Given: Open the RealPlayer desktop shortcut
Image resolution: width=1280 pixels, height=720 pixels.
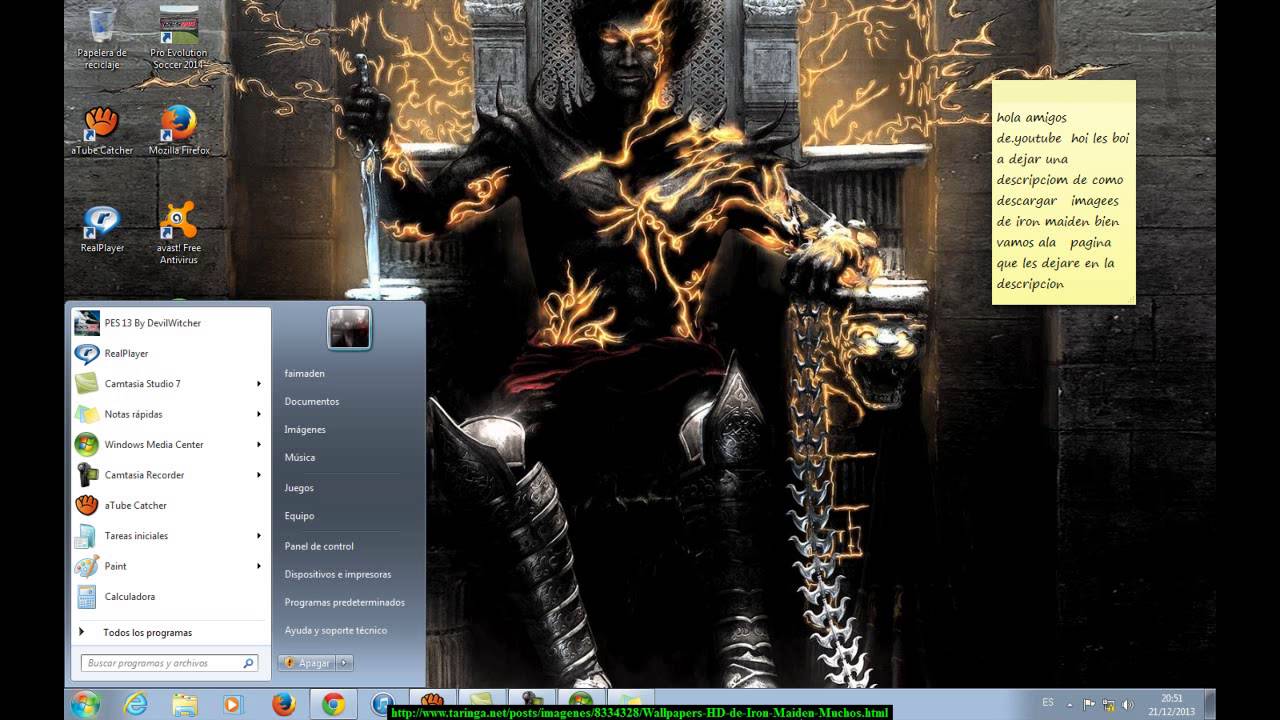Looking at the screenshot, I should [101, 229].
